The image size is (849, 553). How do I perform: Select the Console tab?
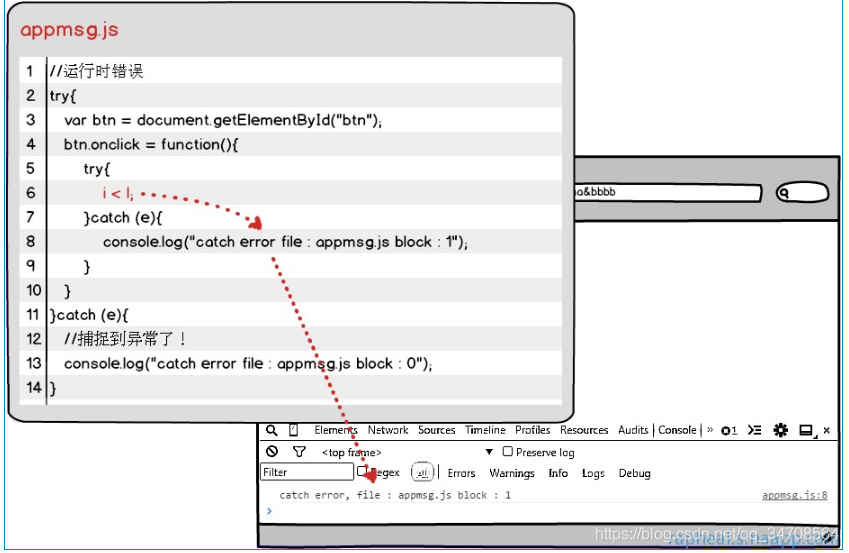(677, 430)
